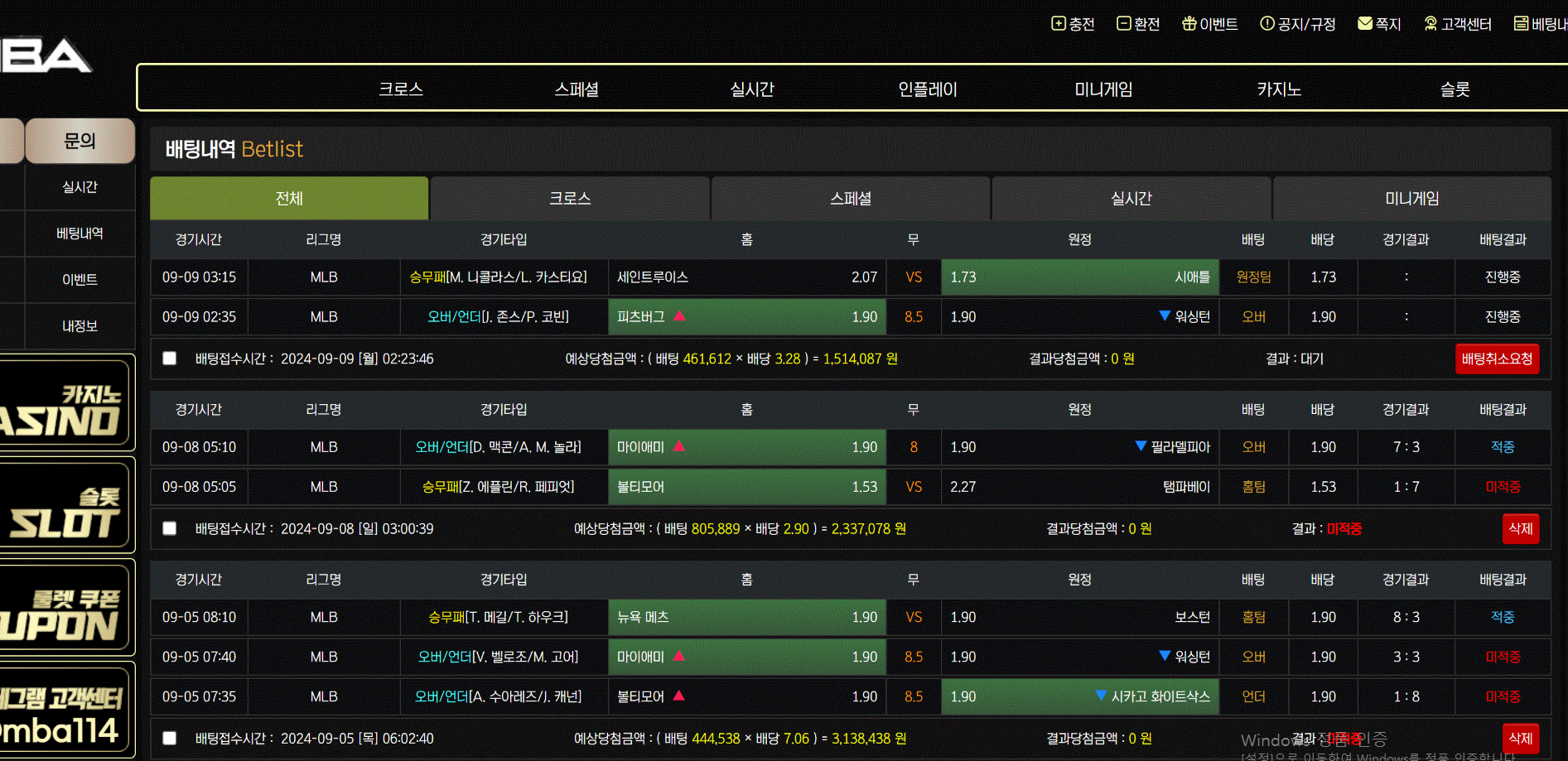The height and width of the screenshot is (761, 1568).
Task: Open 고객센터 customer center
Action: pyautogui.click(x=1458, y=24)
